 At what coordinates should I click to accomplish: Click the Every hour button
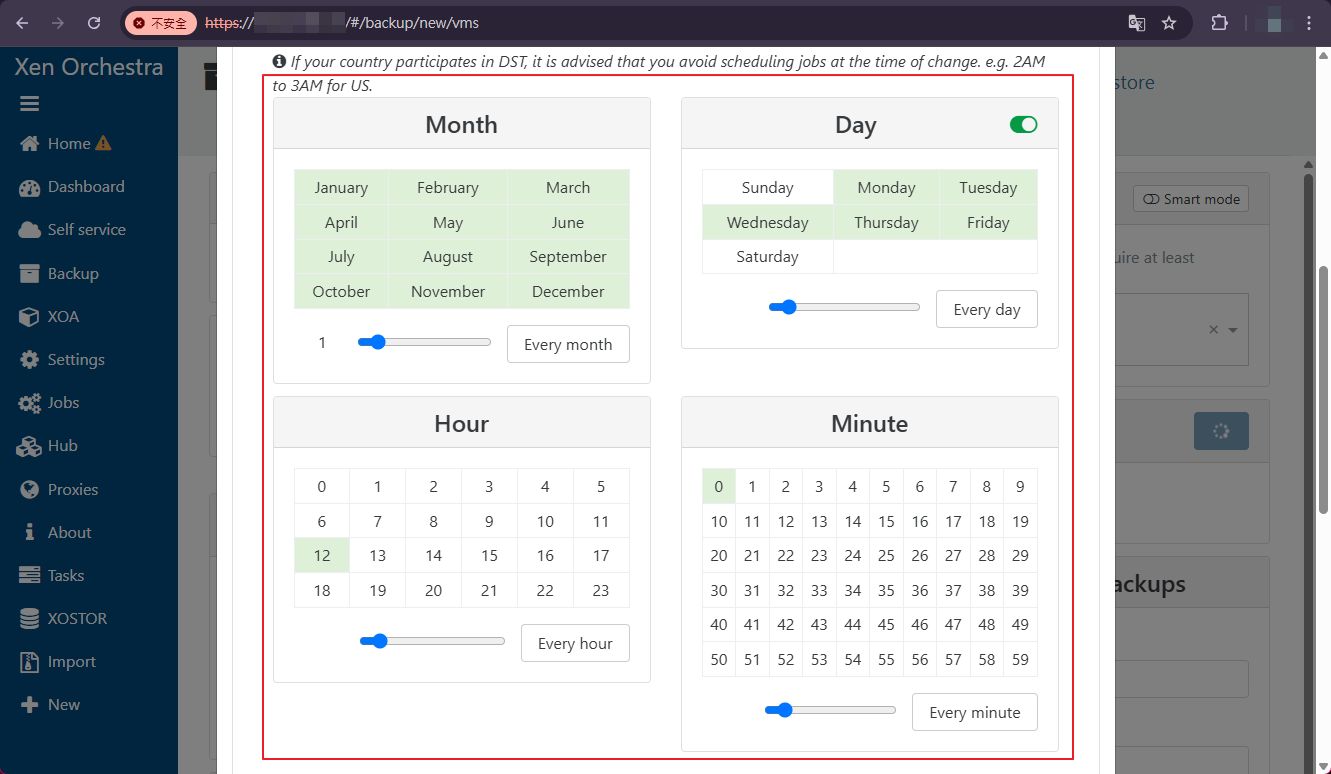[x=575, y=643]
